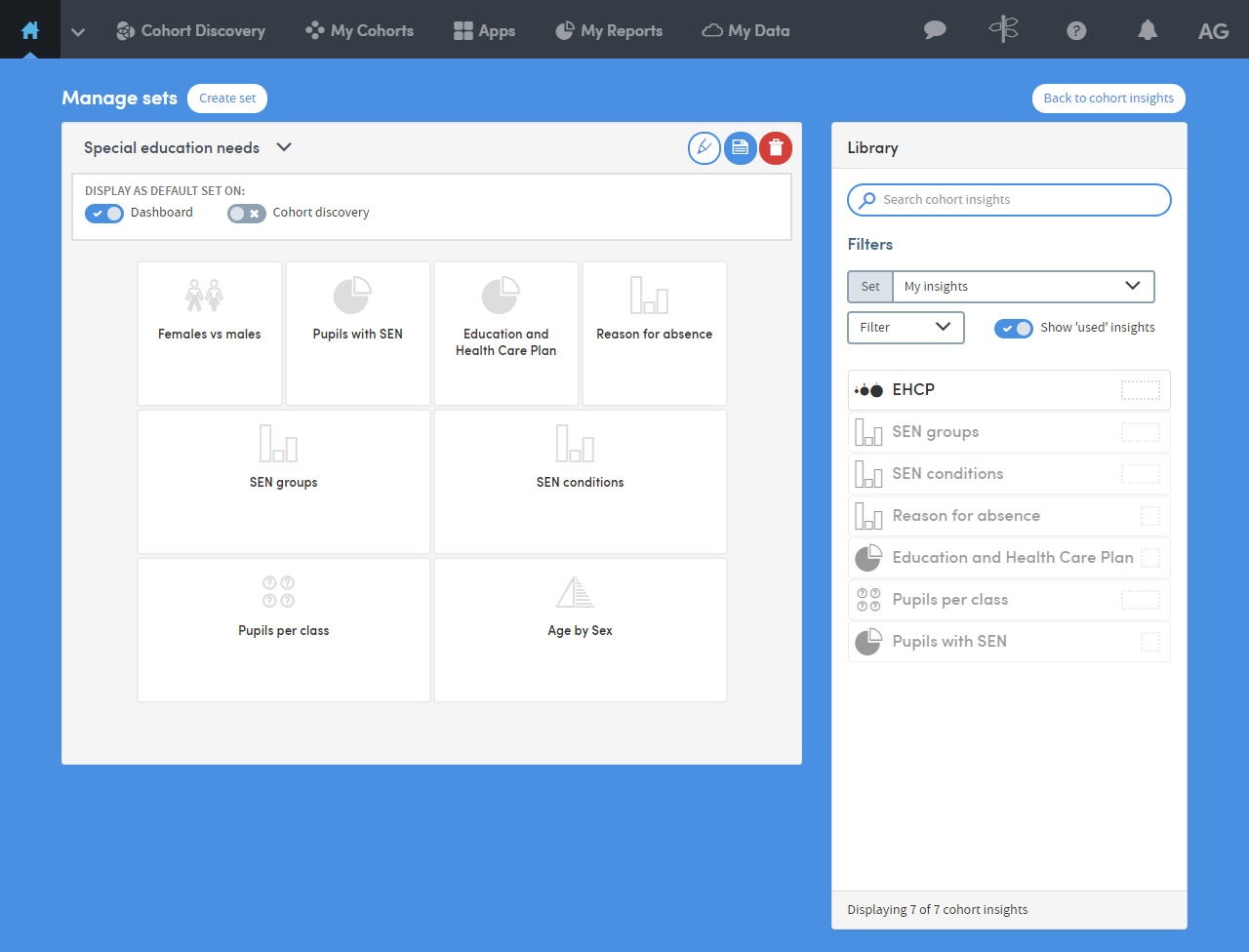Select Education and Health Care Plan library row

point(1009,558)
